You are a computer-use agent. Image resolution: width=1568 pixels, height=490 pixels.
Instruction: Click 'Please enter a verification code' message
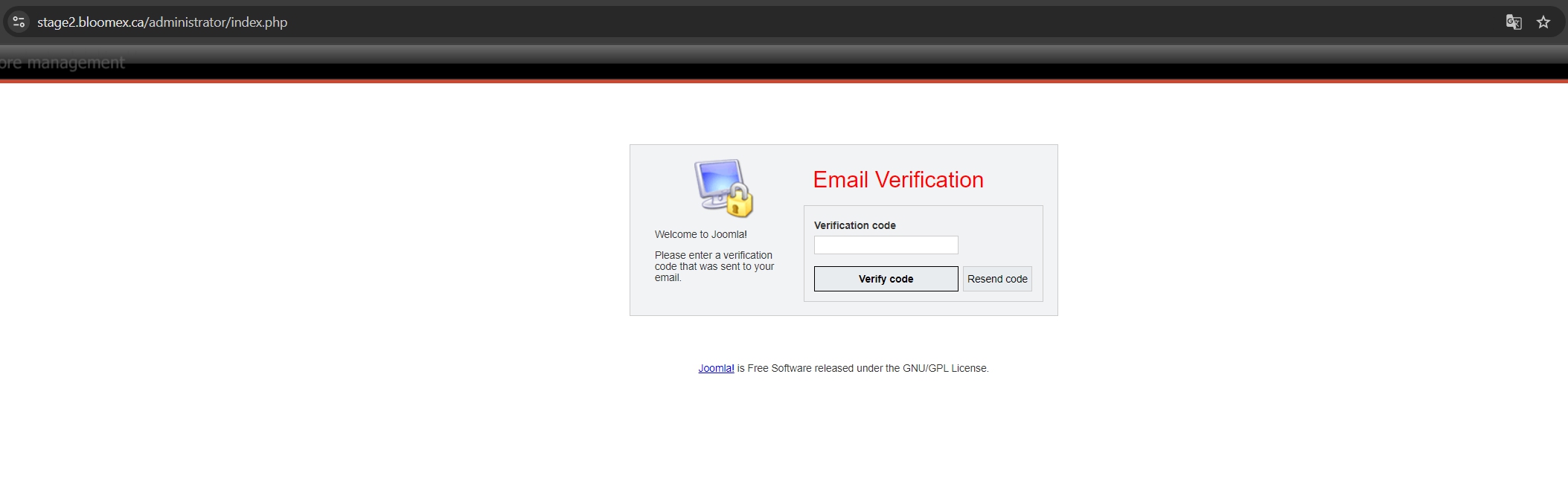pyautogui.click(x=714, y=266)
